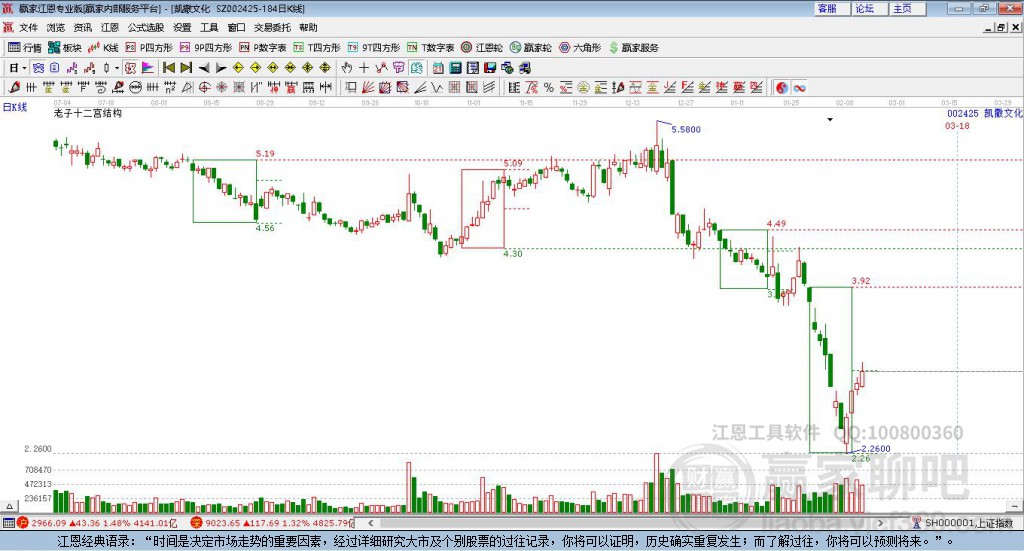Click the 5.5800 high price label
The width and height of the screenshot is (1024, 551).
coord(686,129)
